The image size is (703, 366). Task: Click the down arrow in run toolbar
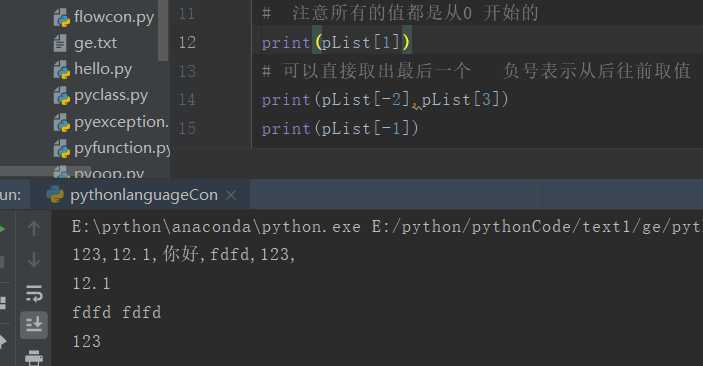tap(34, 260)
